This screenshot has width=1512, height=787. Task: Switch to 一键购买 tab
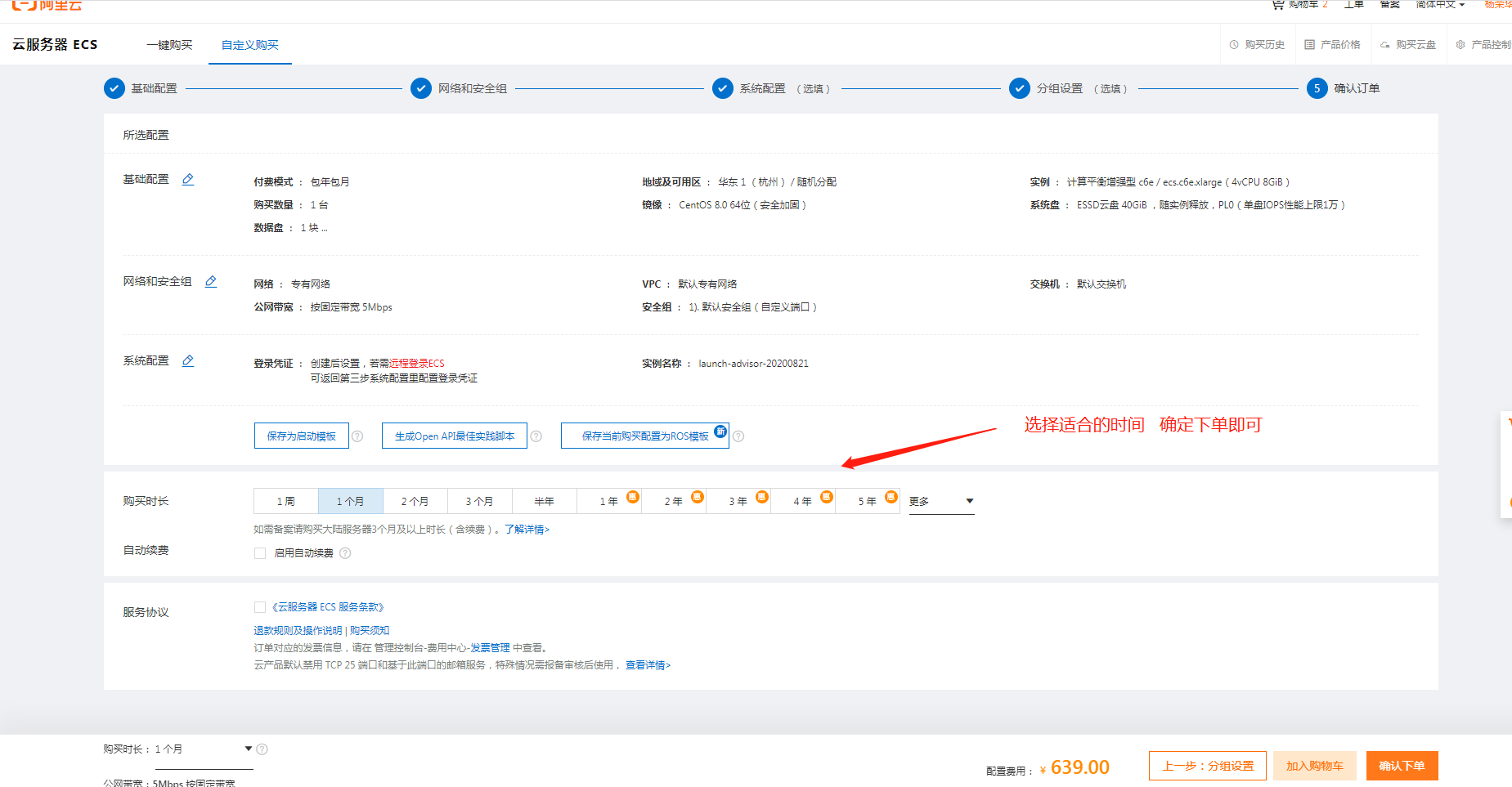[x=170, y=45]
